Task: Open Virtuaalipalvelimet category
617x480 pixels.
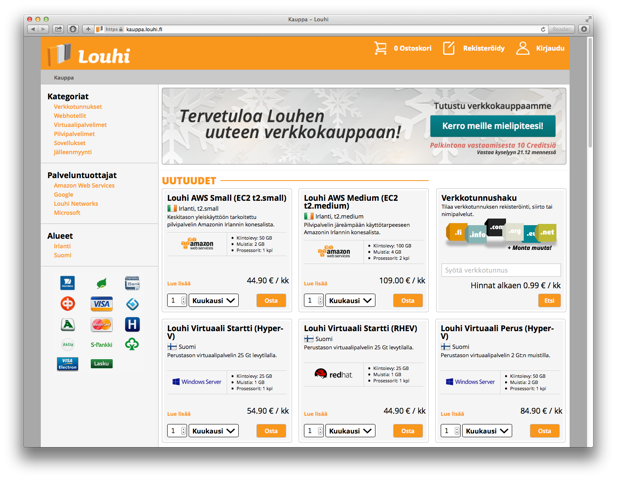Action: point(80,125)
